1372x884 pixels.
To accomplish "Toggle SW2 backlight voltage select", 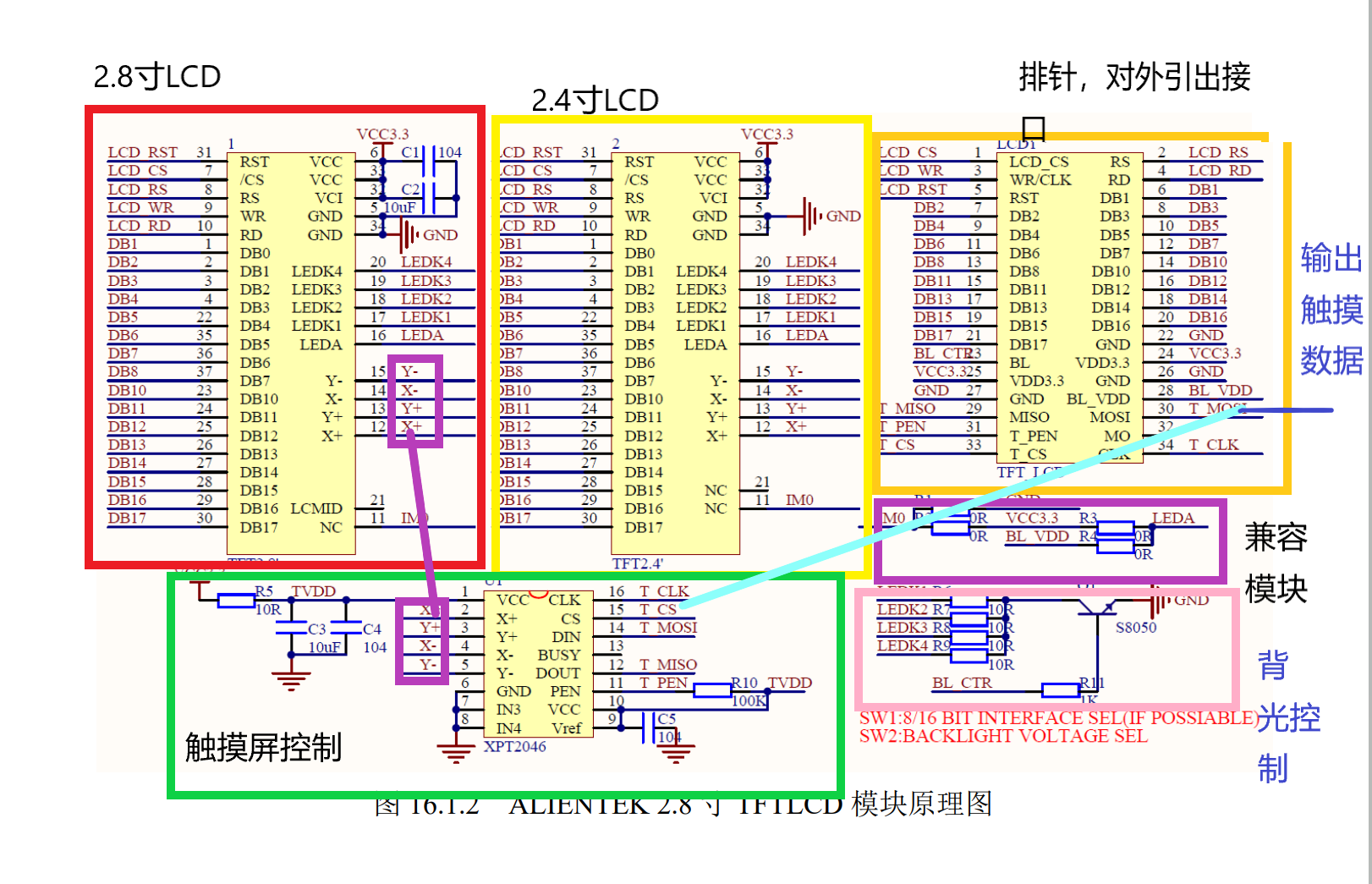I will [1002, 735].
